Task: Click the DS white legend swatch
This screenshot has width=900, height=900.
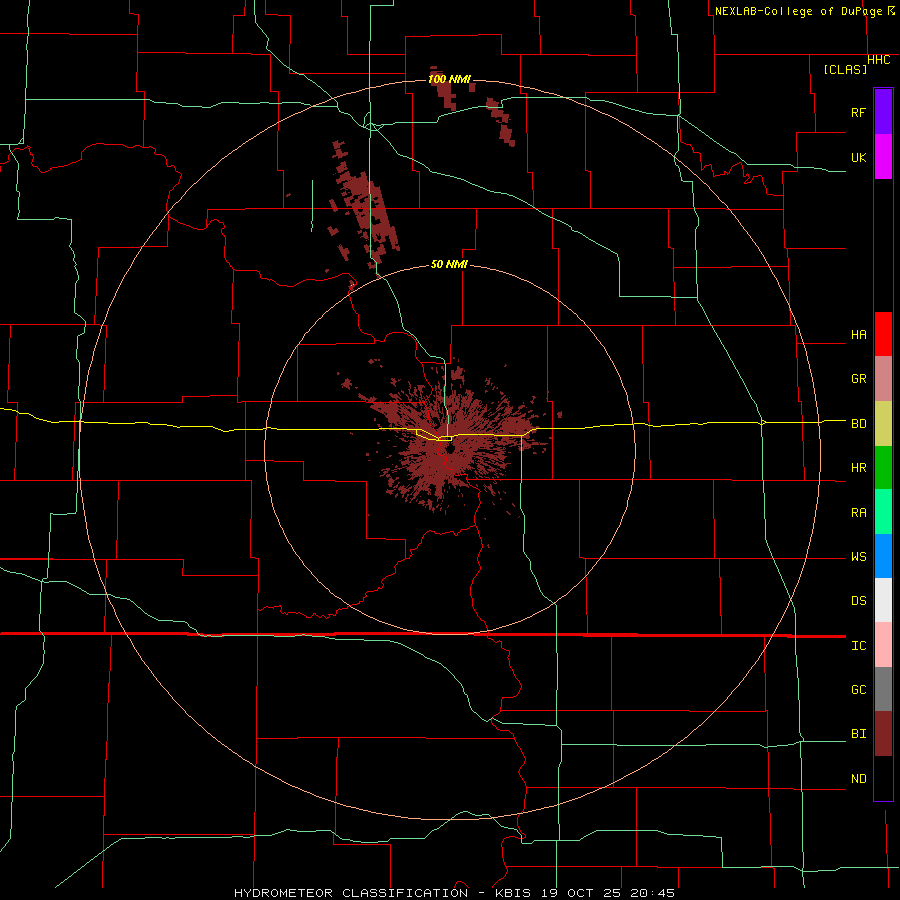Action: tap(883, 600)
